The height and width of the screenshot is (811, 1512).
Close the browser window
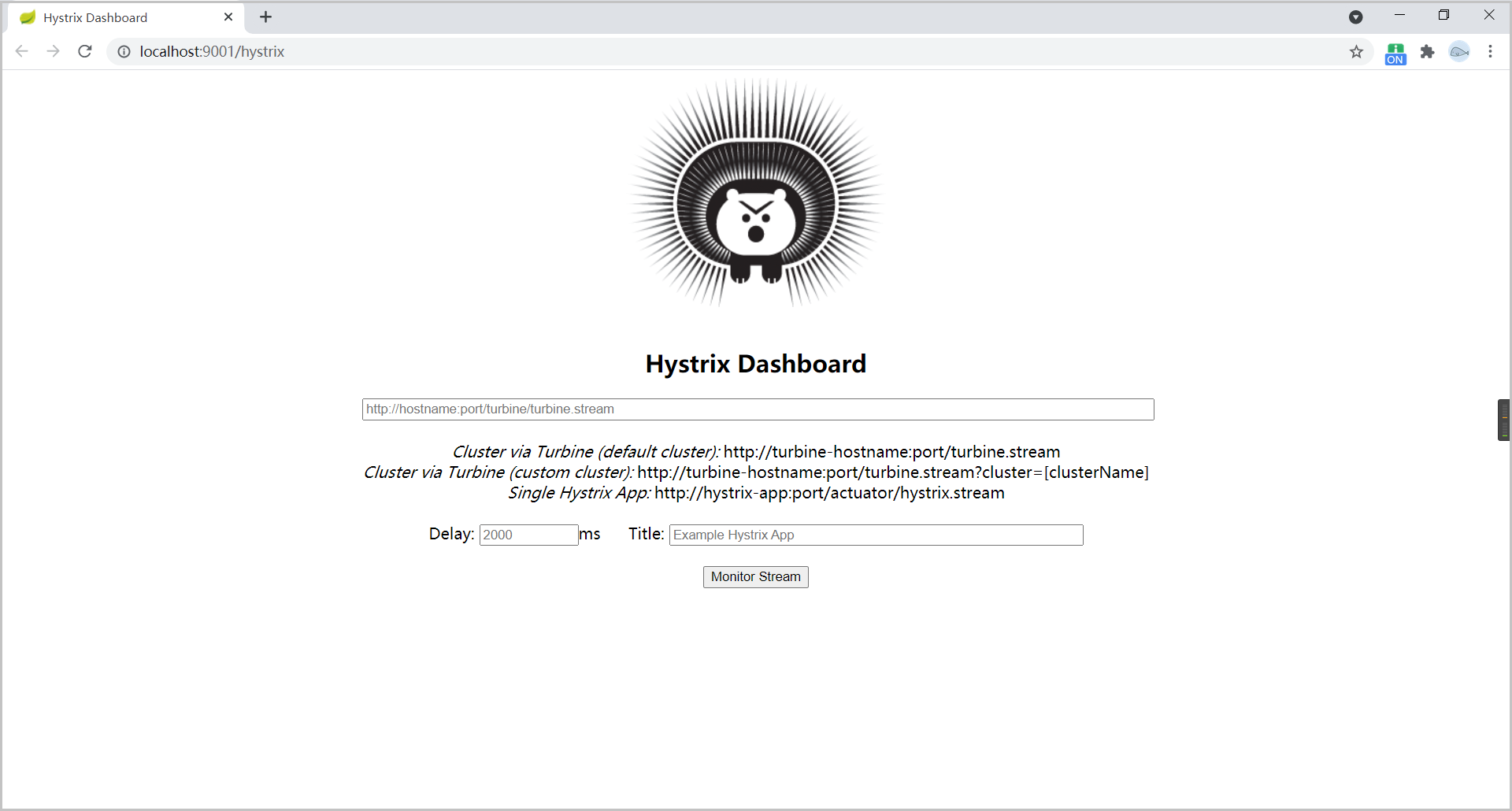point(1488,15)
